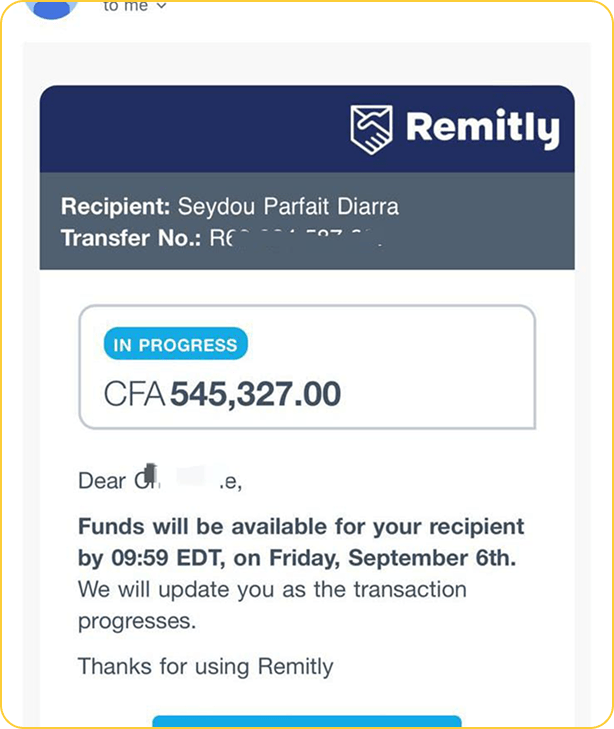The width and height of the screenshot is (614, 729).
Task: Click the "CFA" currency code
Action: click(135, 394)
